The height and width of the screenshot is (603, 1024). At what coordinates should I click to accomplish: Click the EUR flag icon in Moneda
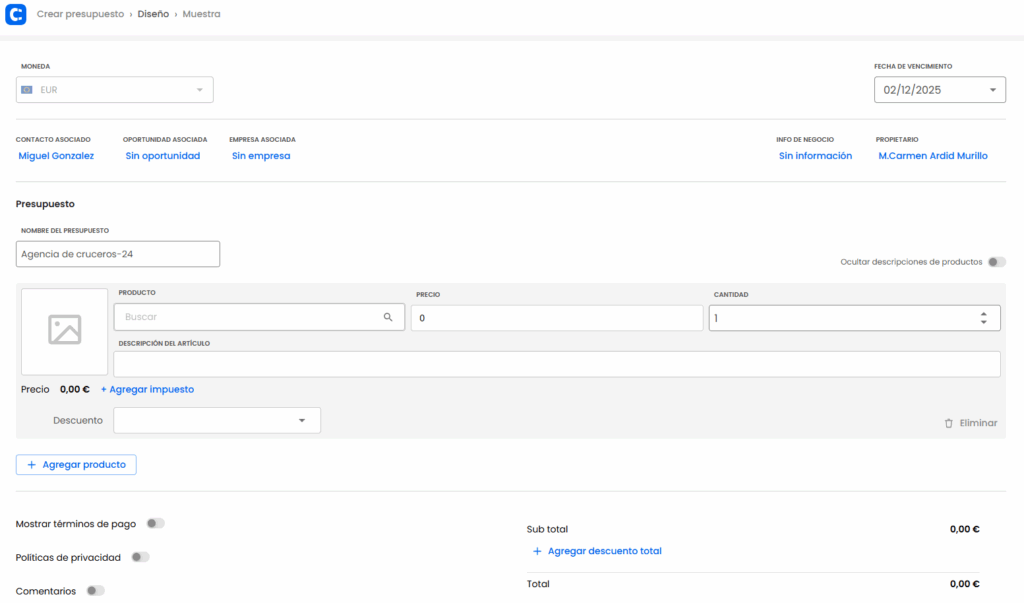(x=27, y=90)
